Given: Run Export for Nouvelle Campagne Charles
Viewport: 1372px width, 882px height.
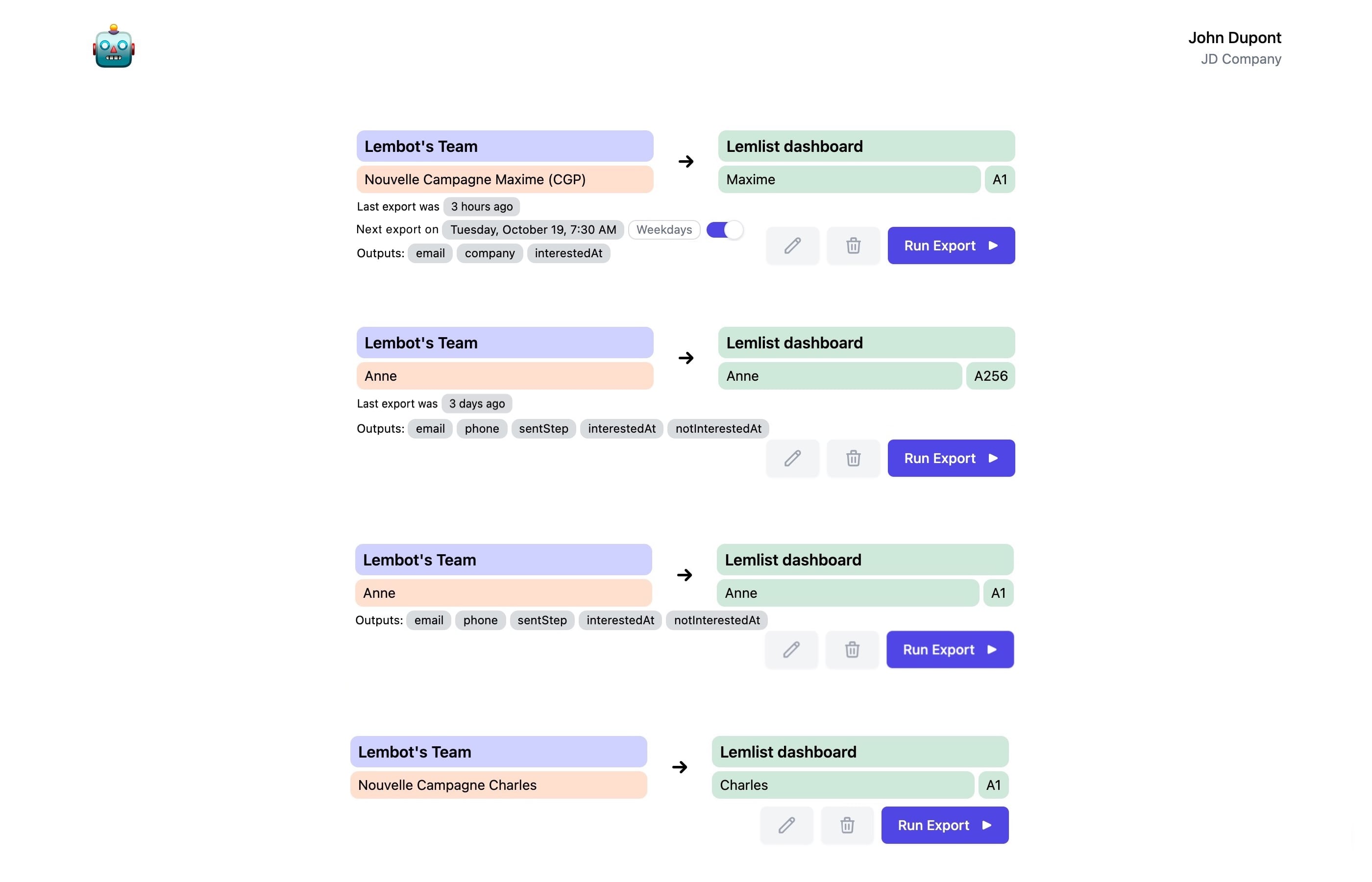Looking at the screenshot, I should 944,825.
